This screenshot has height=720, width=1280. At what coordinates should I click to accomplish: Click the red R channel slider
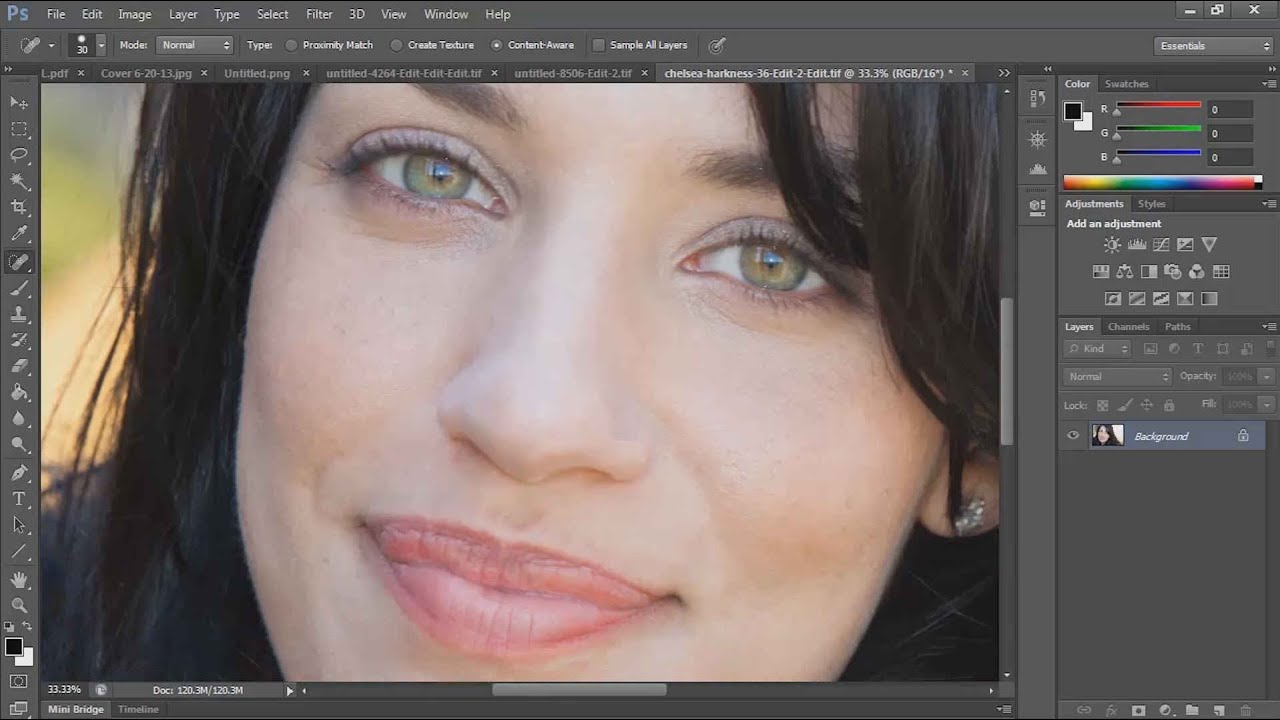tap(1158, 108)
